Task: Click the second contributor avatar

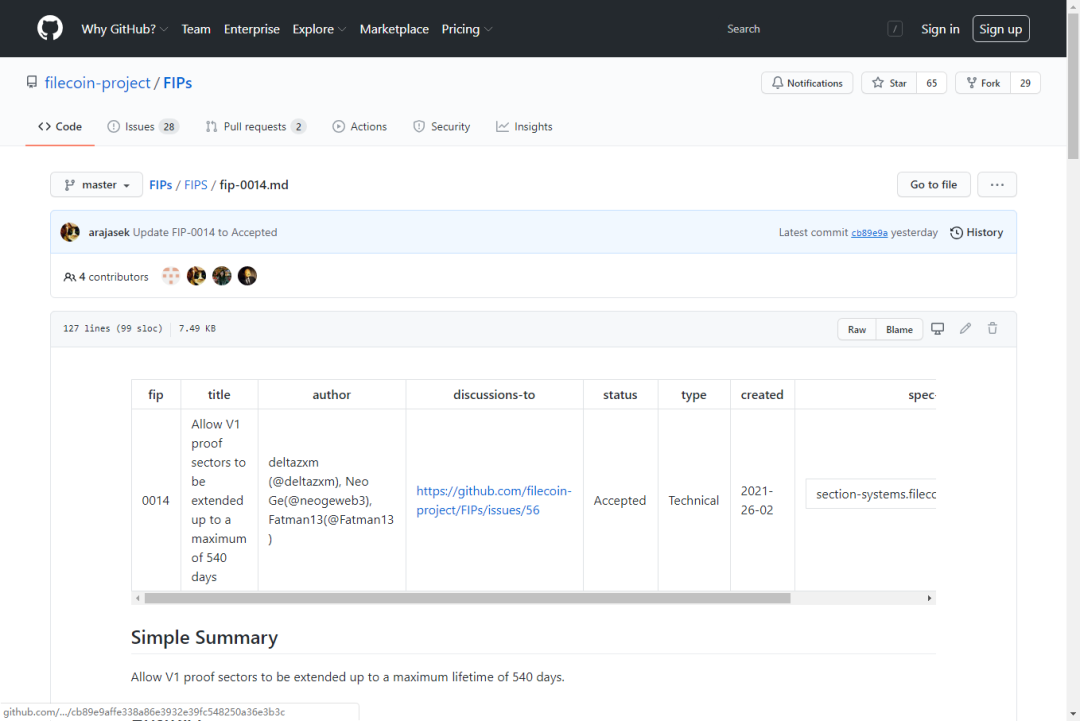Action: click(196, 276)
